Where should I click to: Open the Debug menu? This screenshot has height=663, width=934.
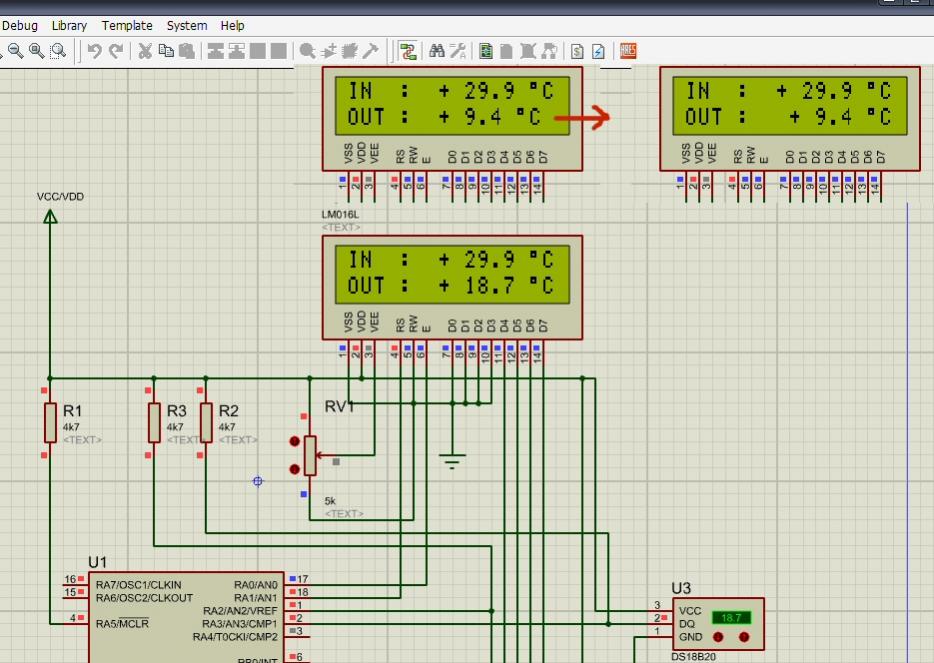pyautogui.click(x=20, y=26)
